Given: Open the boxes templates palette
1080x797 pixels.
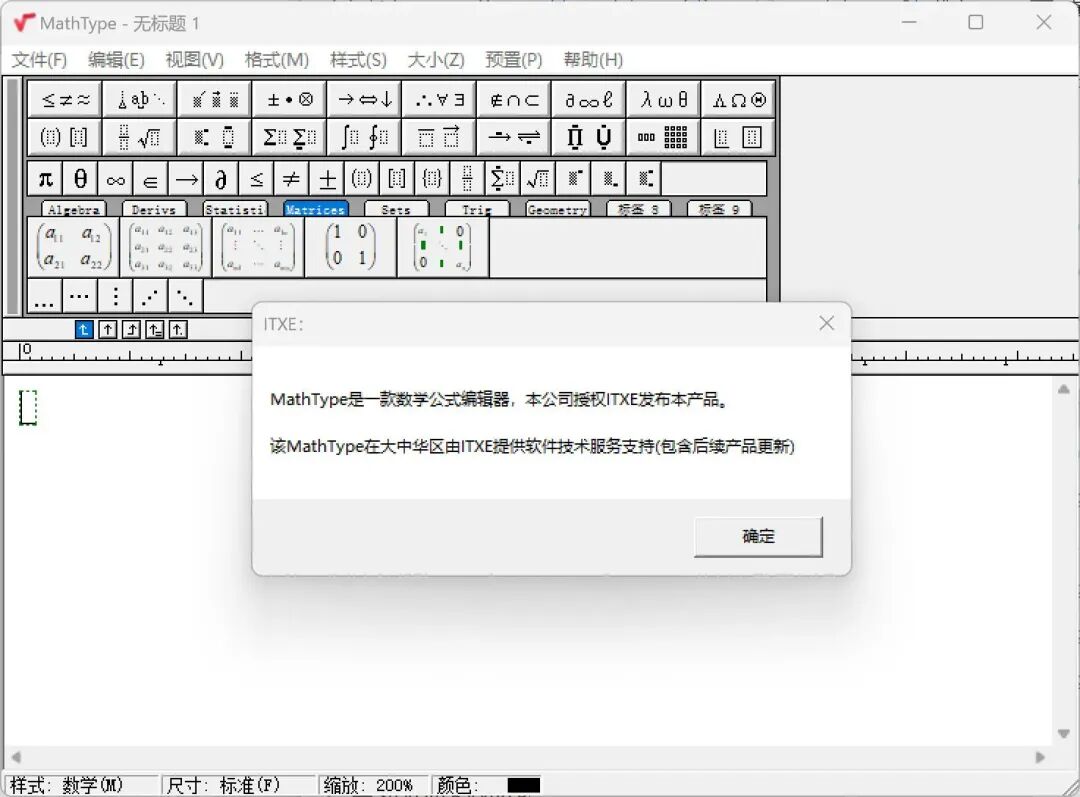Looking at the screenshot, I should click(739, 137).
